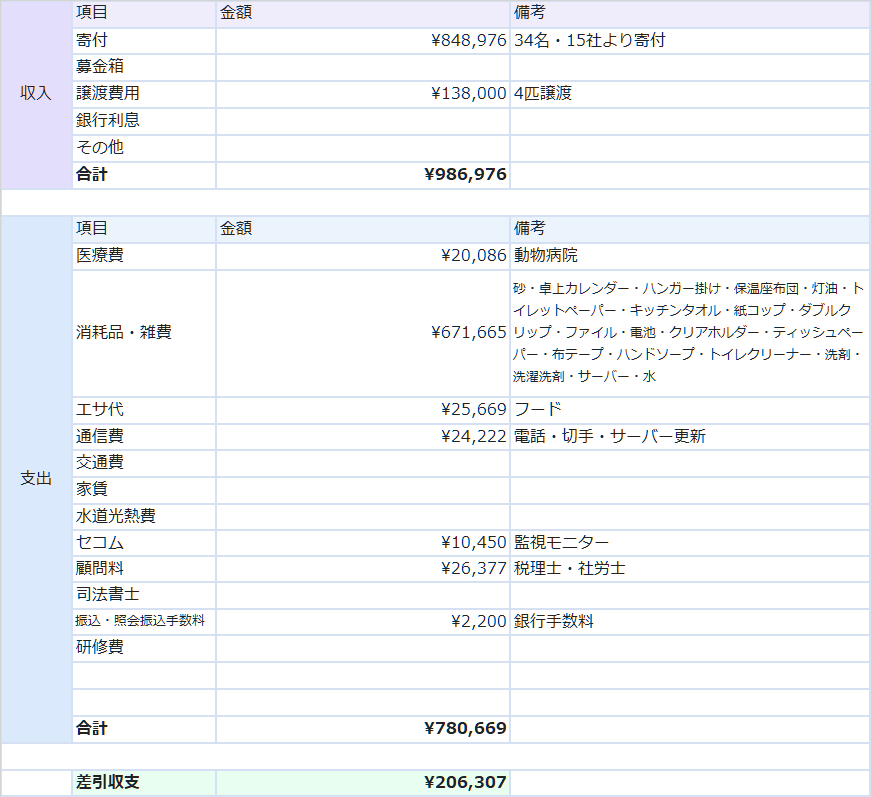871x797 pixels.
Task: Click the 収入 section label cell
Action: point(36,94)
